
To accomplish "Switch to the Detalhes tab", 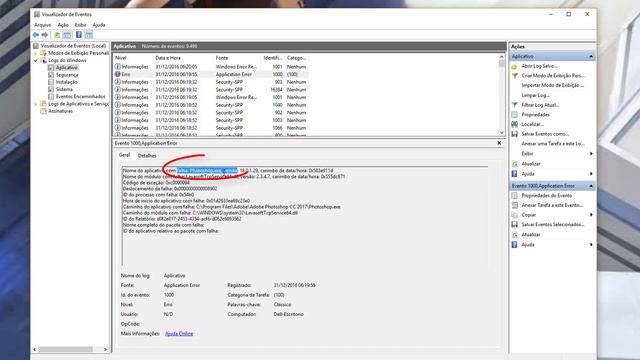I will (147, 156).
